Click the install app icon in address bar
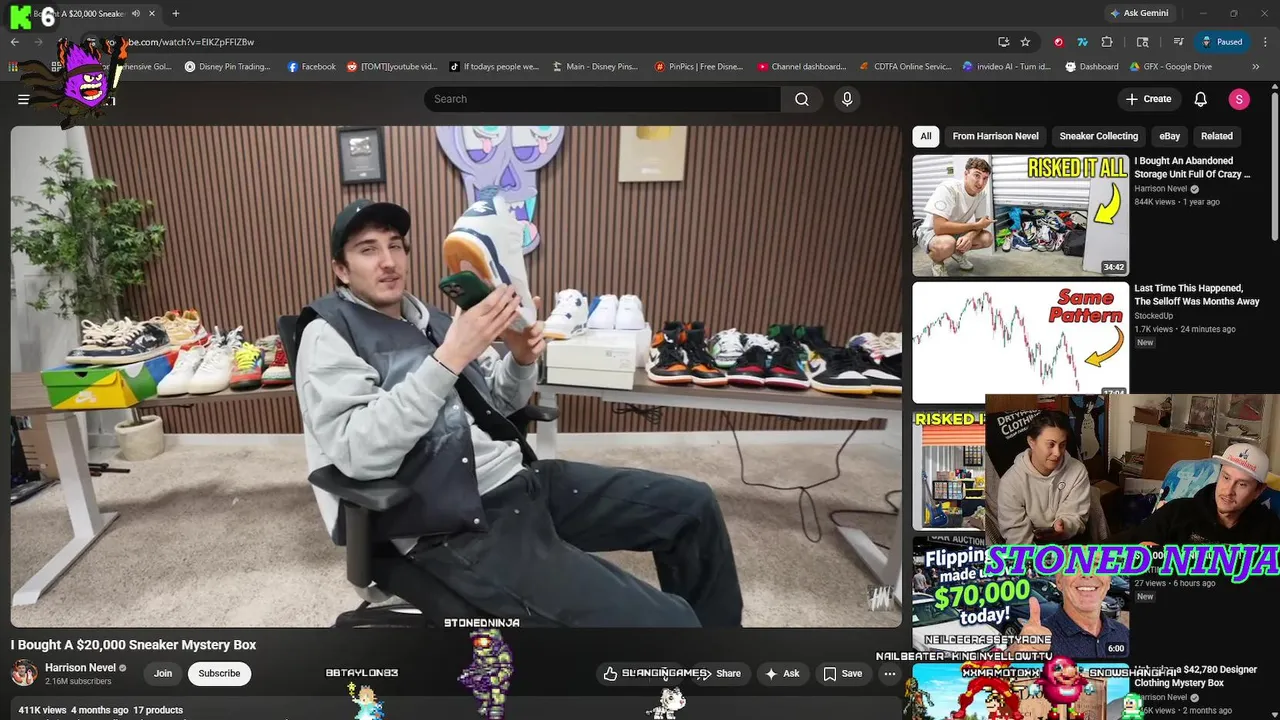Screen dimensions: 1280x720 [1003, 42]
